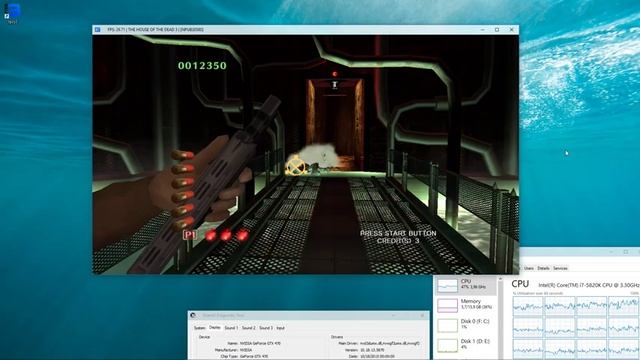Select CPU in Task Manager performance sidebar

(x=466, y=285)
